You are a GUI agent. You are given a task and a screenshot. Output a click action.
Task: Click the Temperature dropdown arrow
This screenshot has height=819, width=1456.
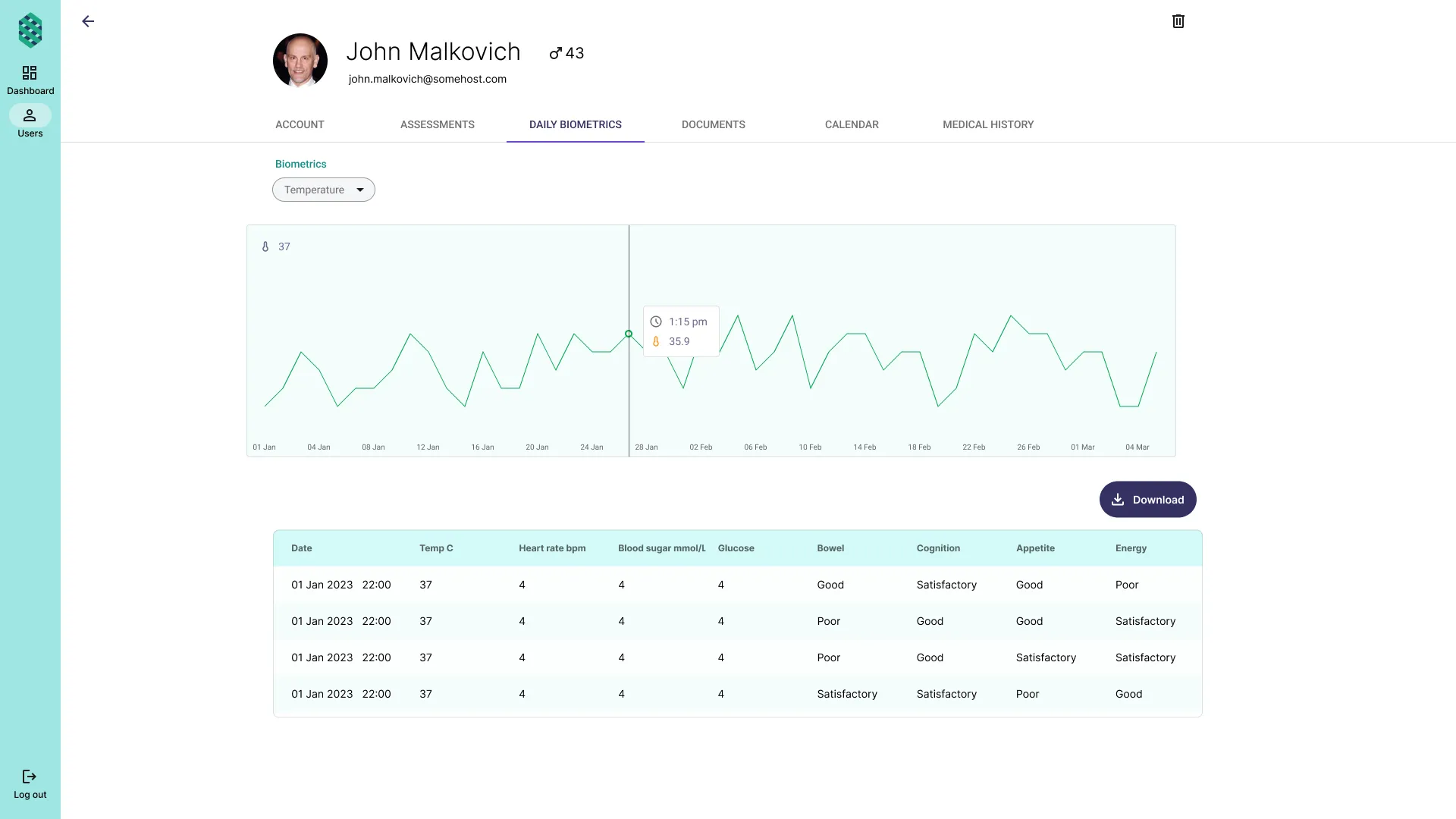click(360, 190)
